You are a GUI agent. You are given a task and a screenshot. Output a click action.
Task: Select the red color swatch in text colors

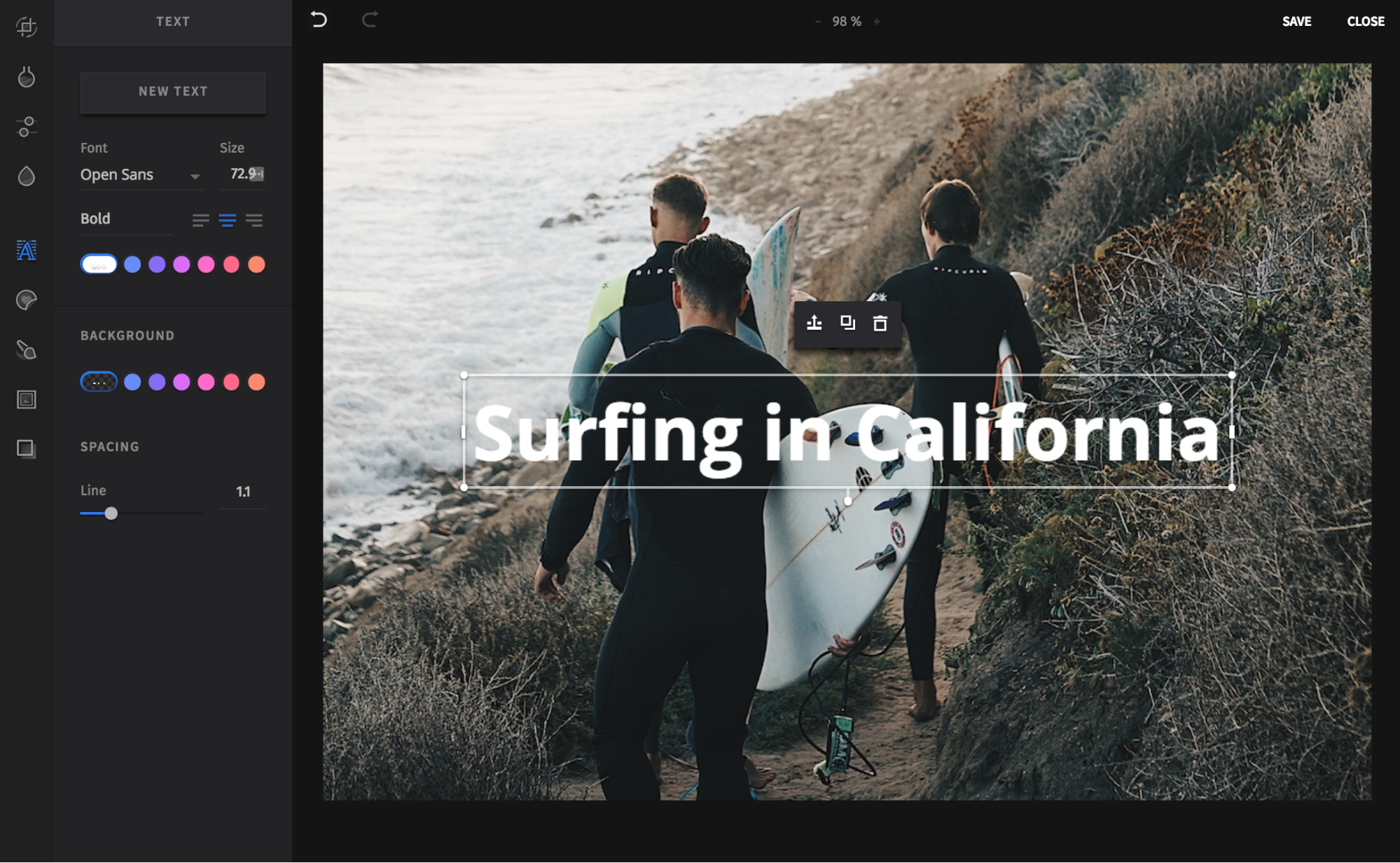pos(232,264)
